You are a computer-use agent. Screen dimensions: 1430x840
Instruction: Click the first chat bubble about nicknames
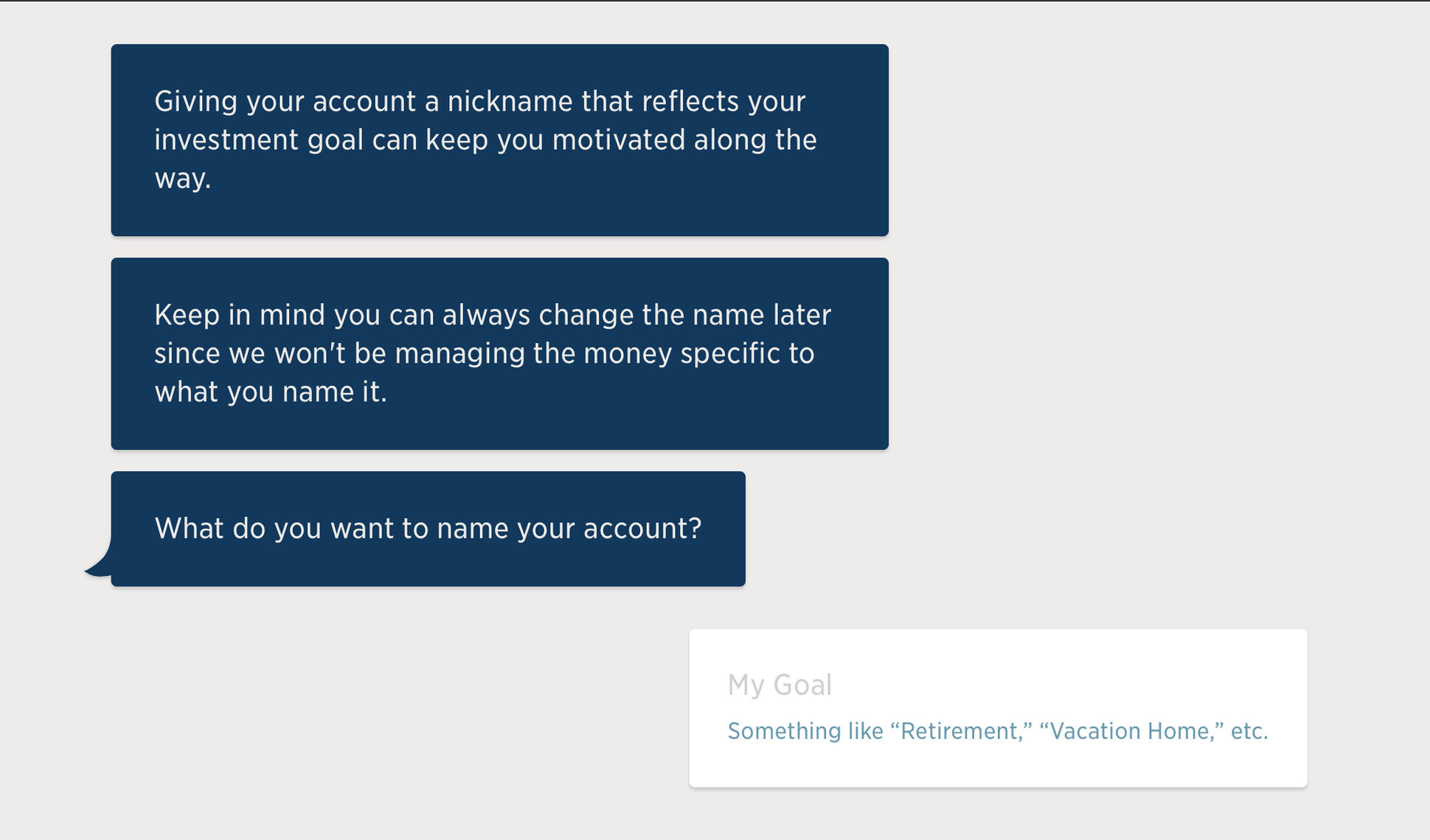[499, 140]
